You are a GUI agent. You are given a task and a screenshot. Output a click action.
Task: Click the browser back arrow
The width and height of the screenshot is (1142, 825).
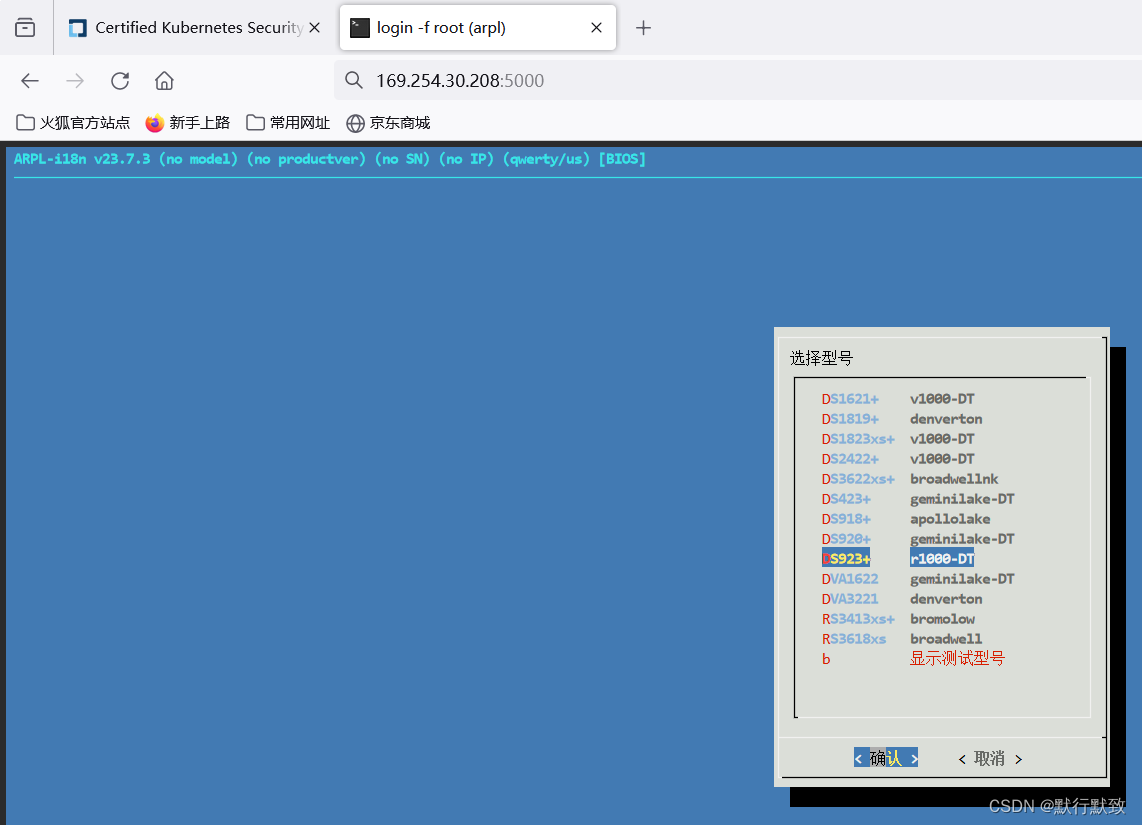tap(30, 81)
